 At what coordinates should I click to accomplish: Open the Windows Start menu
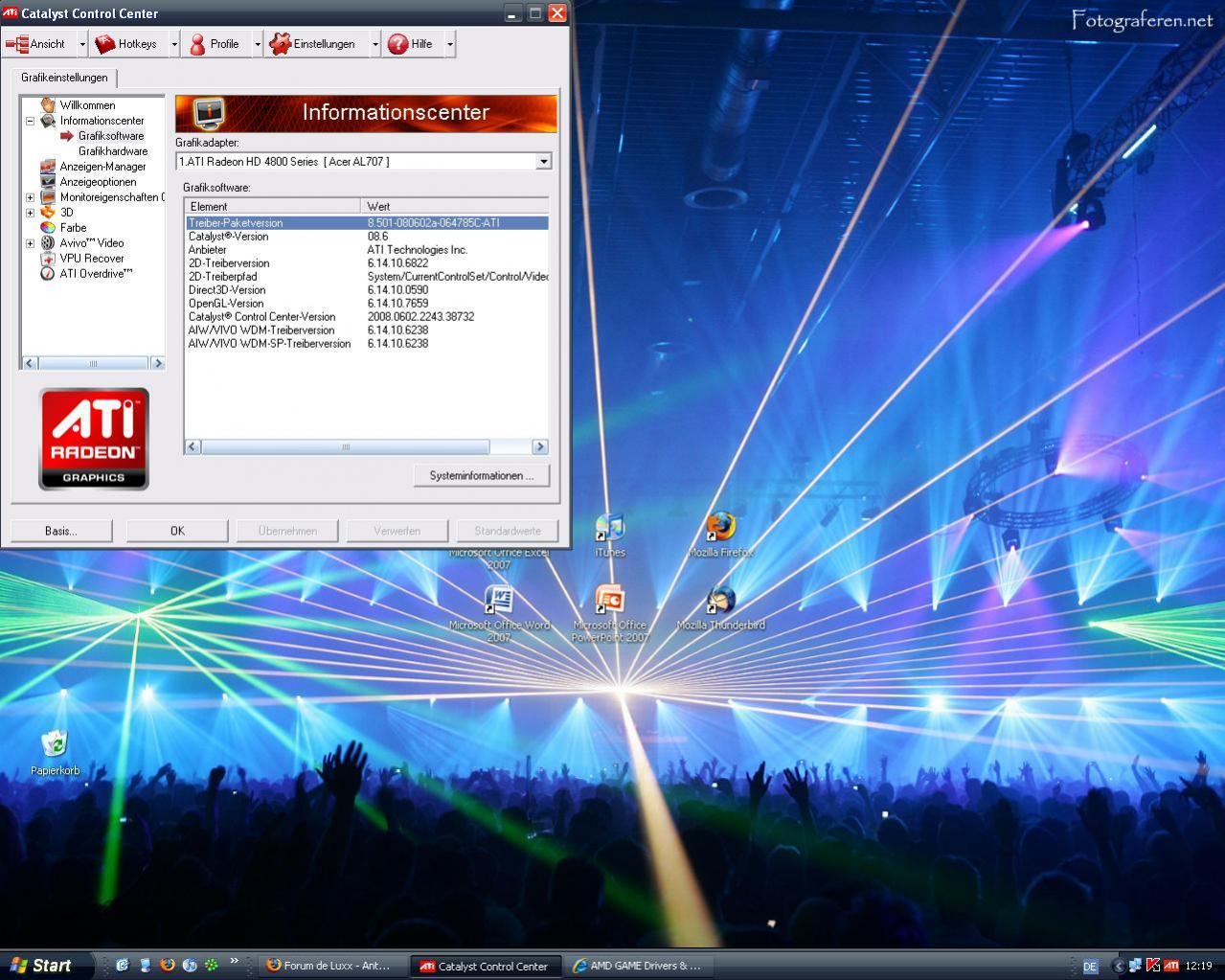46,966
